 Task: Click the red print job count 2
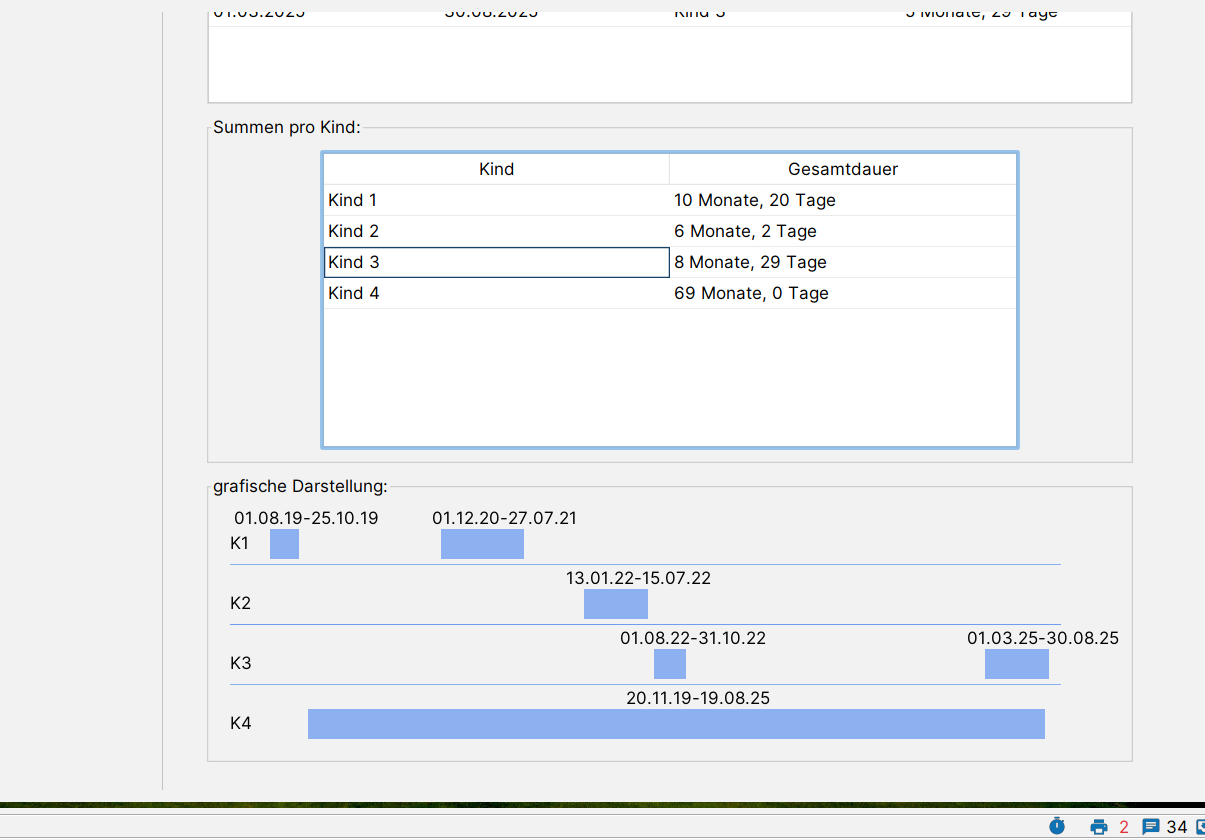pos(1124,827)
